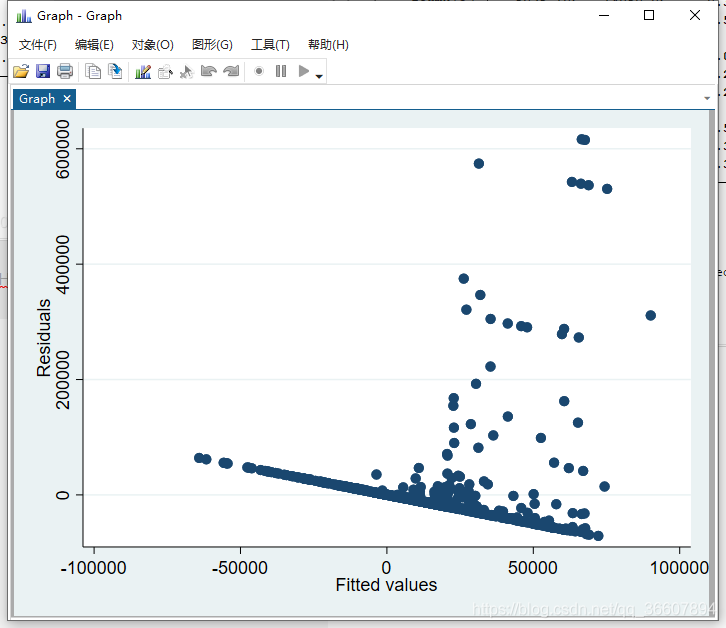Image resolution: width=726 pixels, height=628 pixels.
Task: Open the 工具(T) menu
Action: pyautogui.click(x=270, y=45)
